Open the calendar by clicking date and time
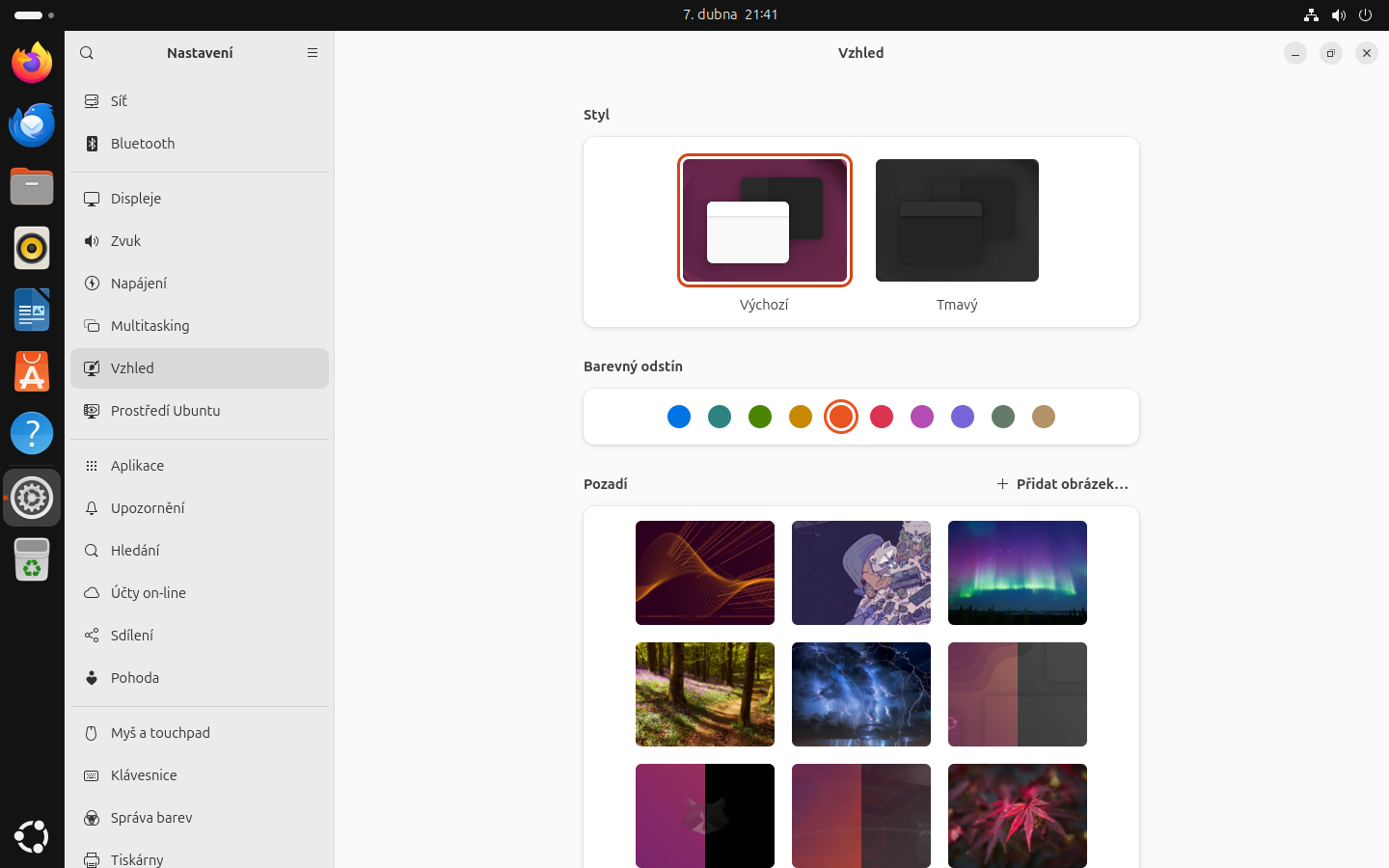Viewport: 1389px width, 868px height. tap(730, 14)
